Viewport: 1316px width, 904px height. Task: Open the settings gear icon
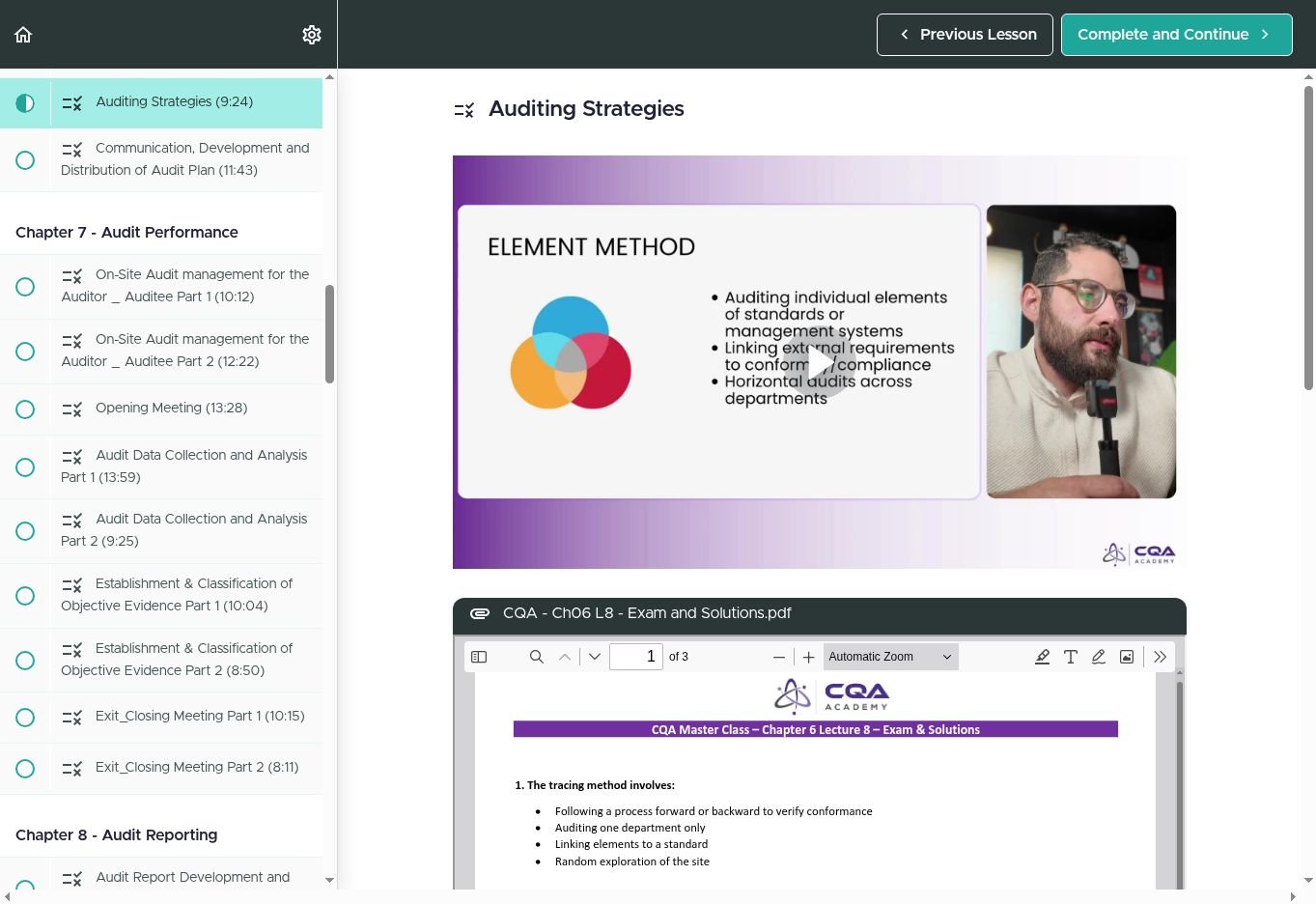(x=311, y=35)
